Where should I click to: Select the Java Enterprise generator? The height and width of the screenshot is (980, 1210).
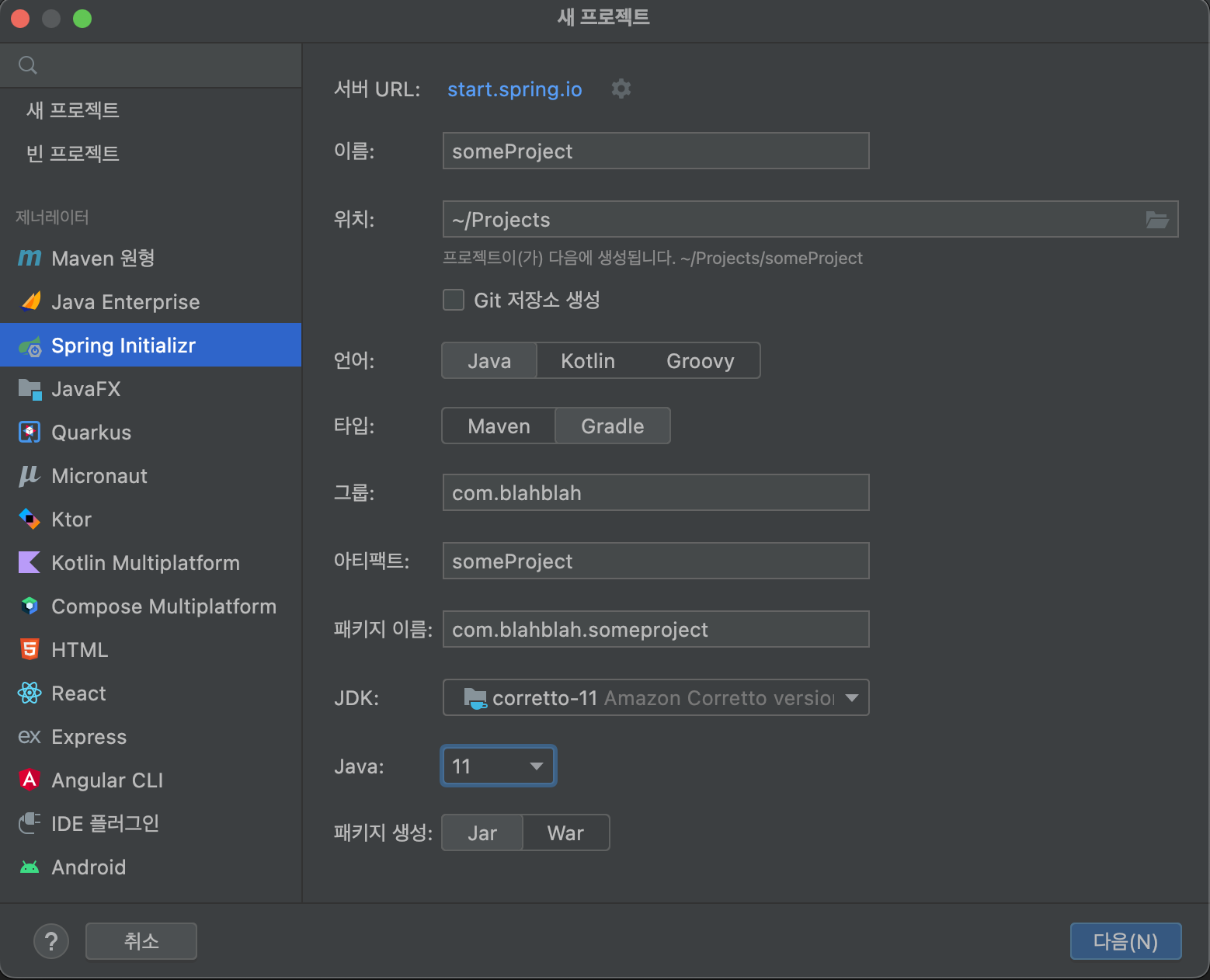point(151,301)
